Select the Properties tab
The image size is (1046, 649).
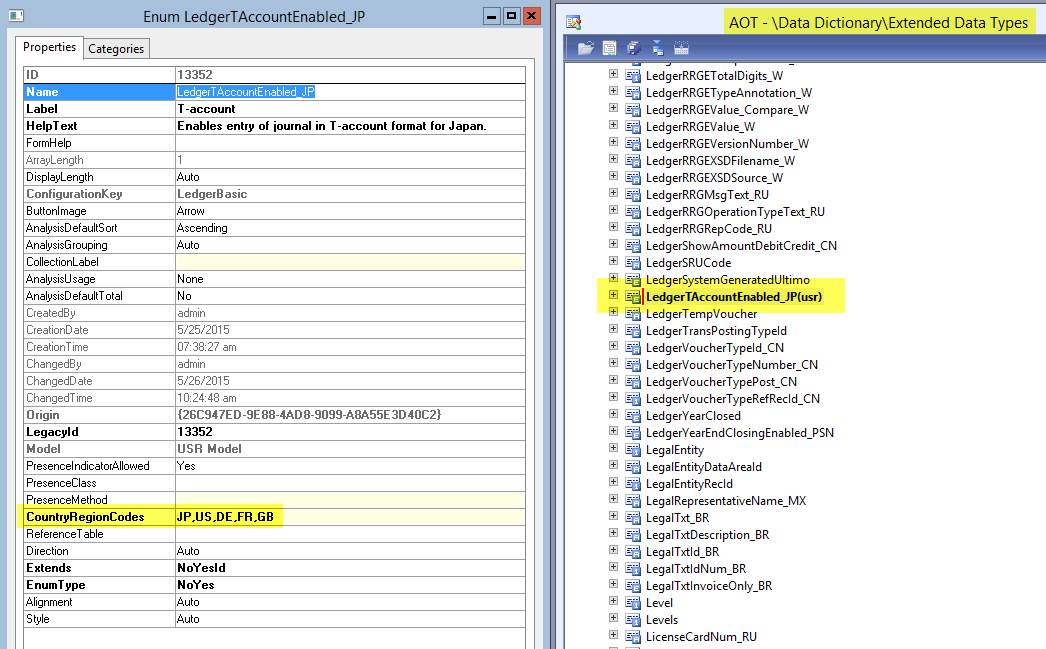pyautogui.click(x=49, y=47)
